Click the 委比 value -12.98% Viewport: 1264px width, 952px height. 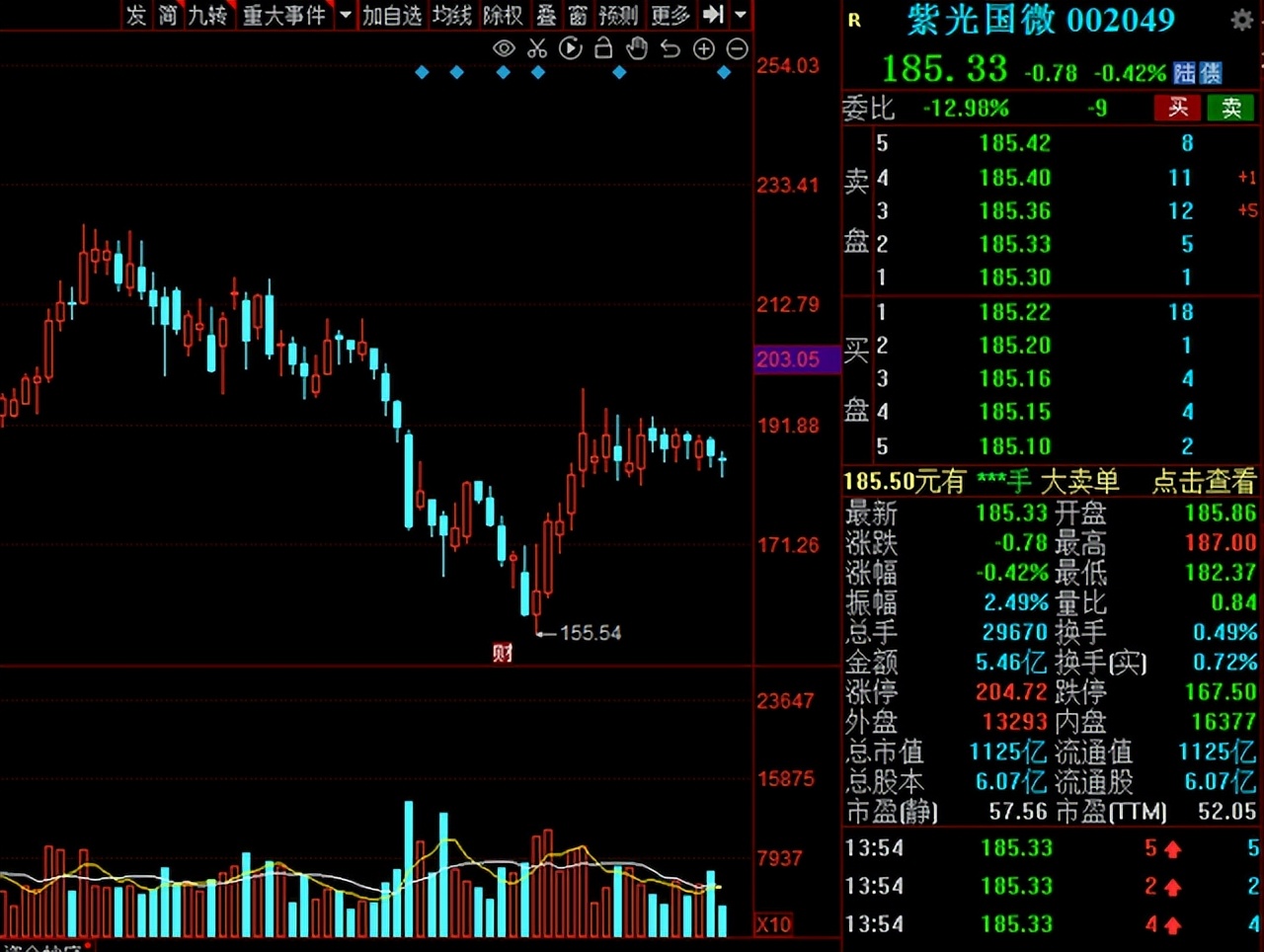tap(965, 108)
